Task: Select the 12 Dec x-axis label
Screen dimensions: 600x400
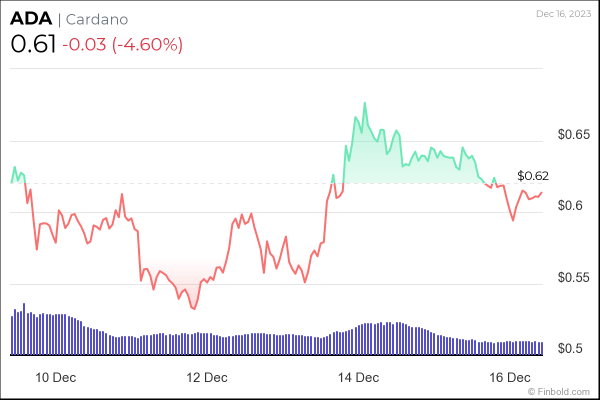Action: tap(206, 378)
